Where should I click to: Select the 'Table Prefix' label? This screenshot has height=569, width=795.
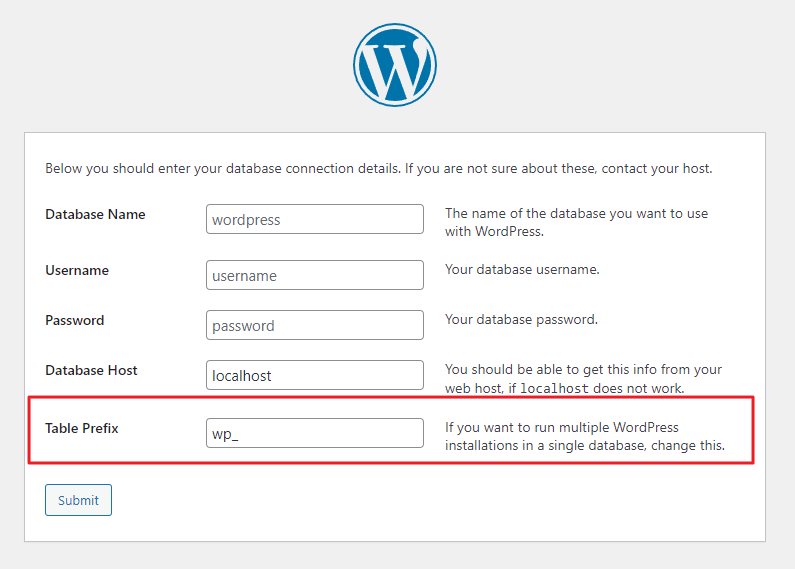tap(82, 429)
